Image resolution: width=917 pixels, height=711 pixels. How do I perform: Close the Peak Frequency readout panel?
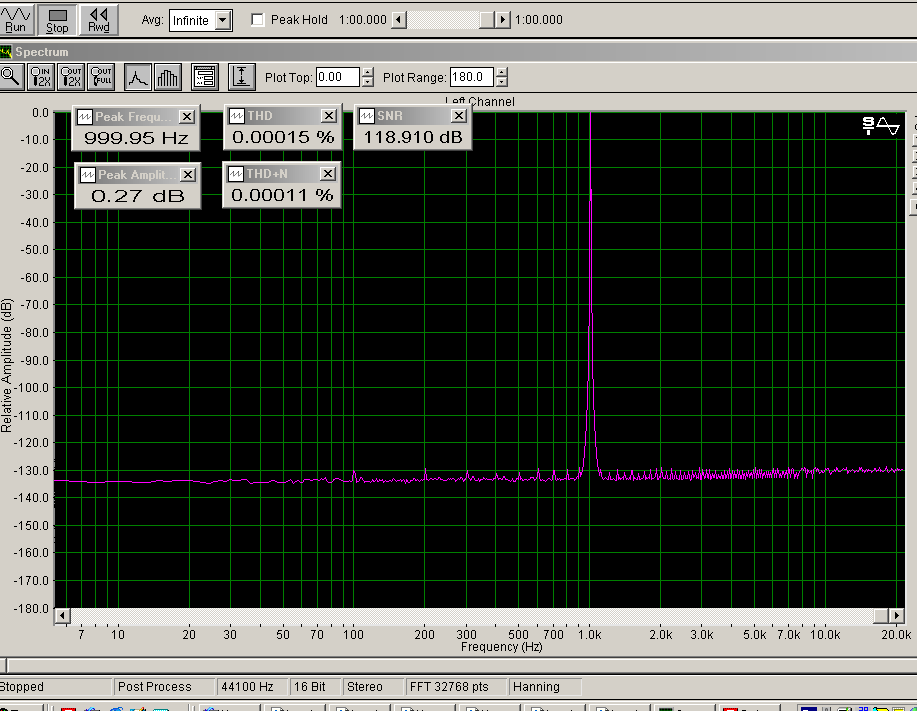[187, 117]
